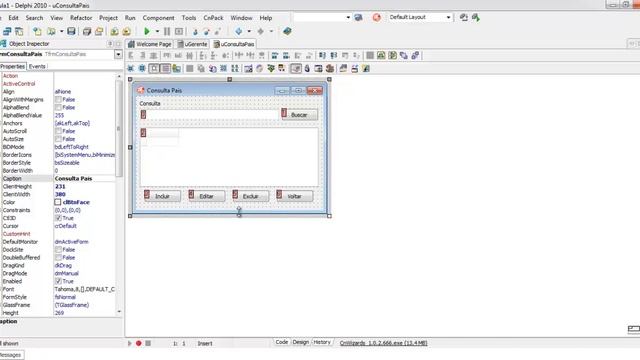Click the Buscar button on the form
Viewport: 640px width, 360px height.
click(x=299, y=115)
